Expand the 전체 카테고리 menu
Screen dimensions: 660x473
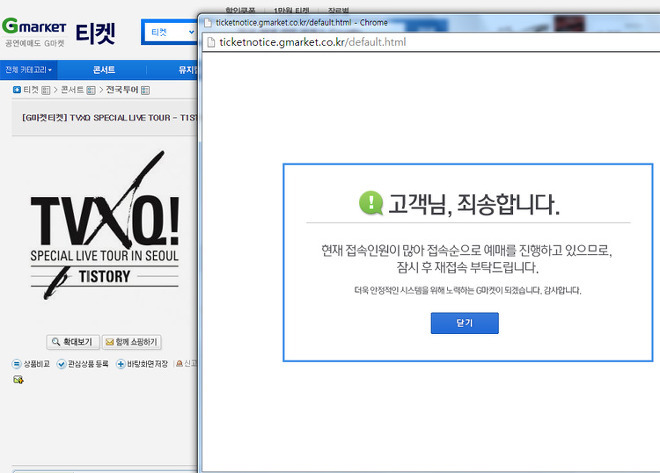[28, 70]
